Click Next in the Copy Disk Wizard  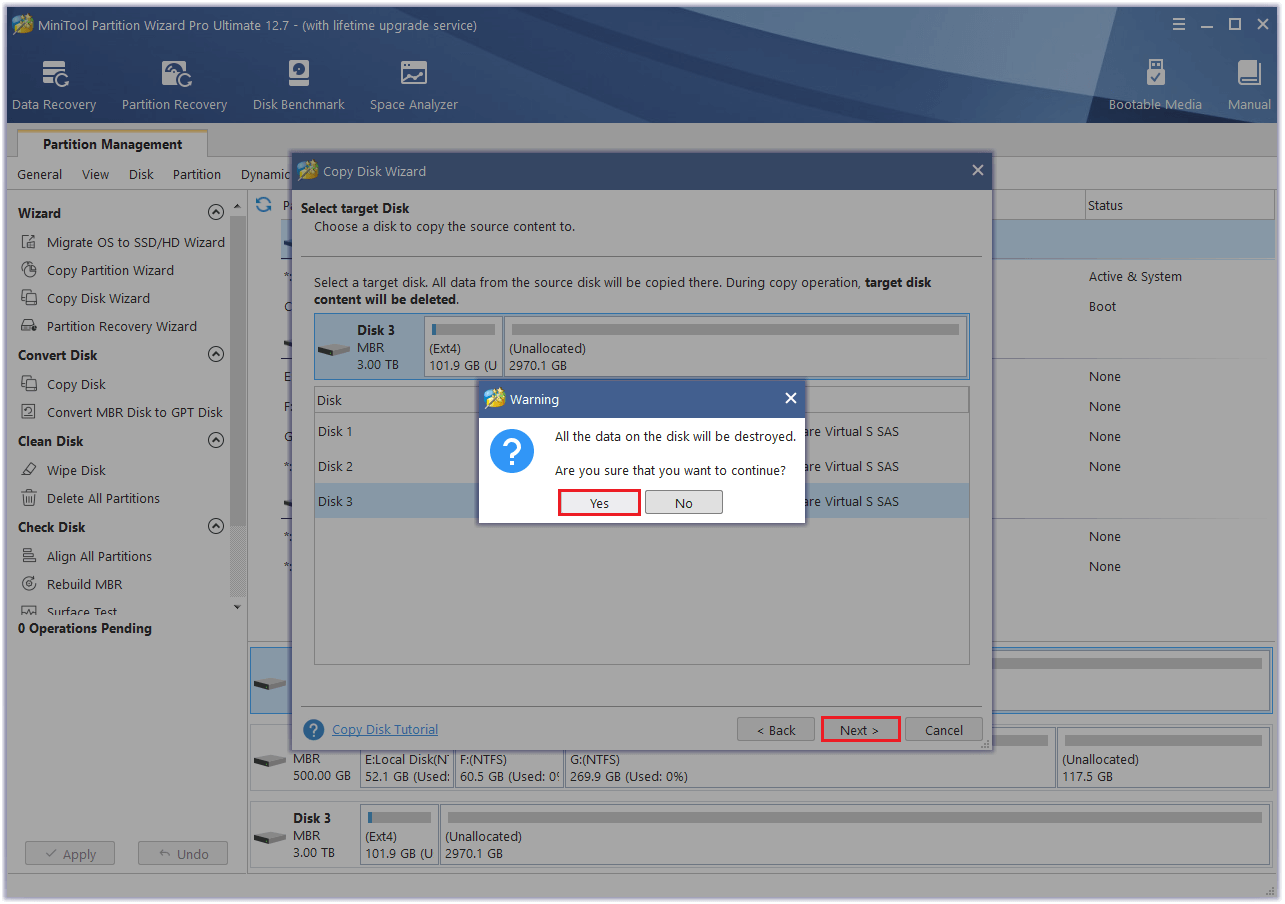pyautogui.click(x=860, y=730)
